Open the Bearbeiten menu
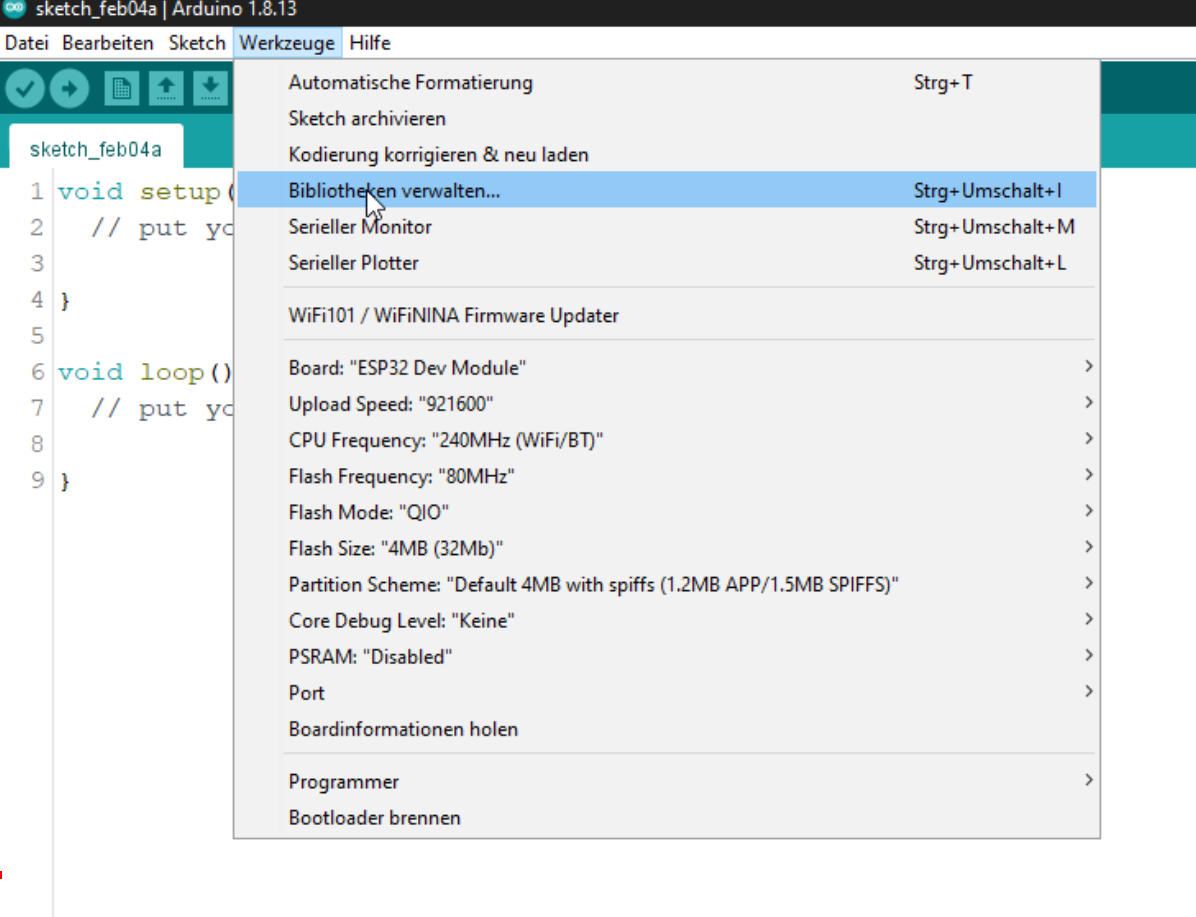Screen dimensions: 1196x917 108,43
